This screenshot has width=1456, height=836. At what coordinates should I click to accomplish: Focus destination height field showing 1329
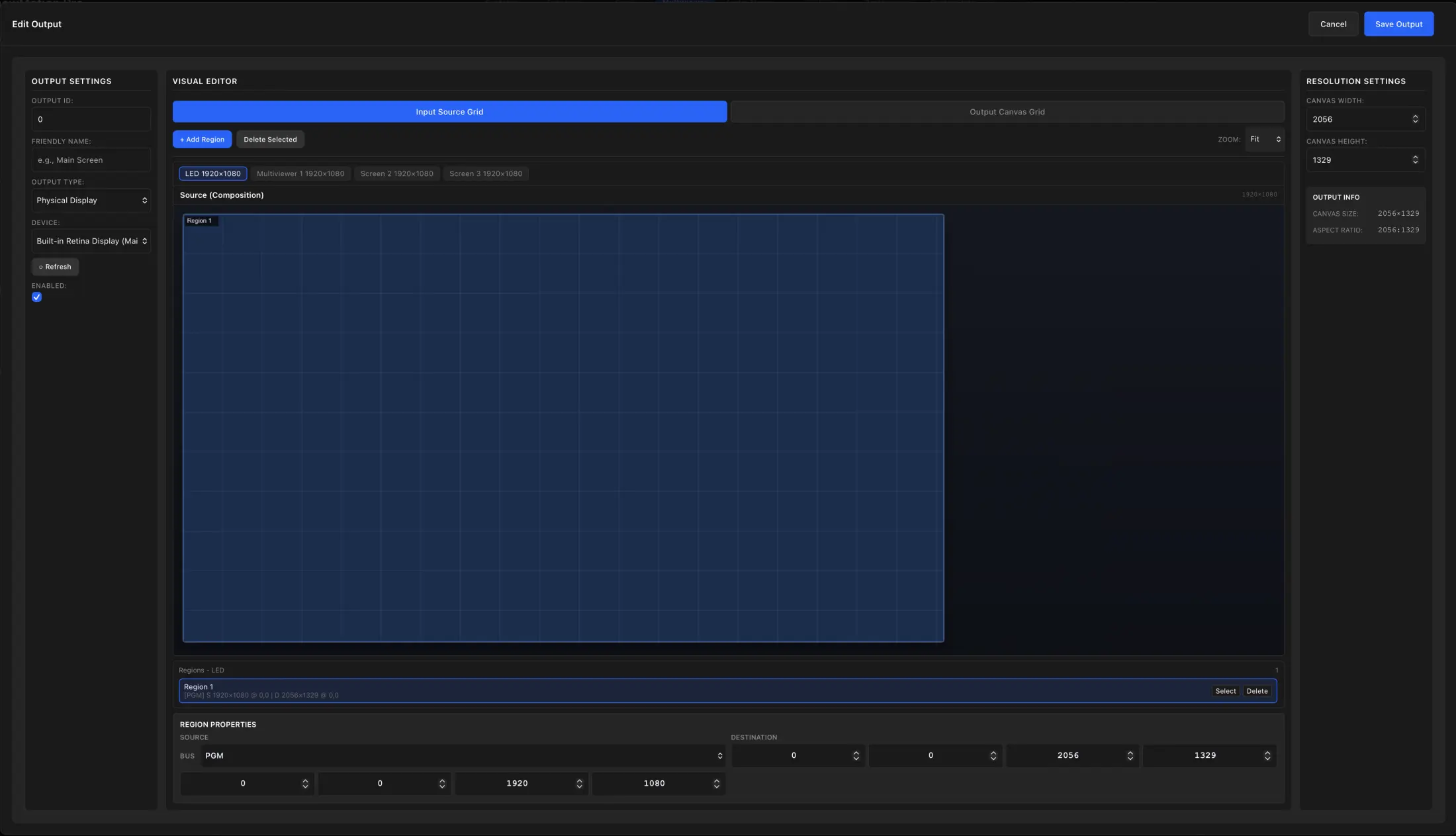coord(1210,755)
